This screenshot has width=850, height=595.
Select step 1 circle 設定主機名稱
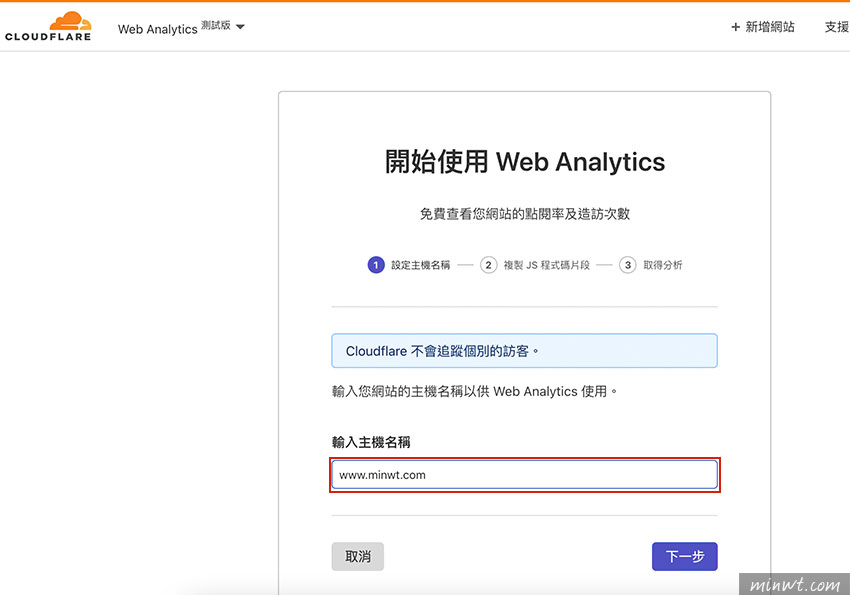point(376,265)
